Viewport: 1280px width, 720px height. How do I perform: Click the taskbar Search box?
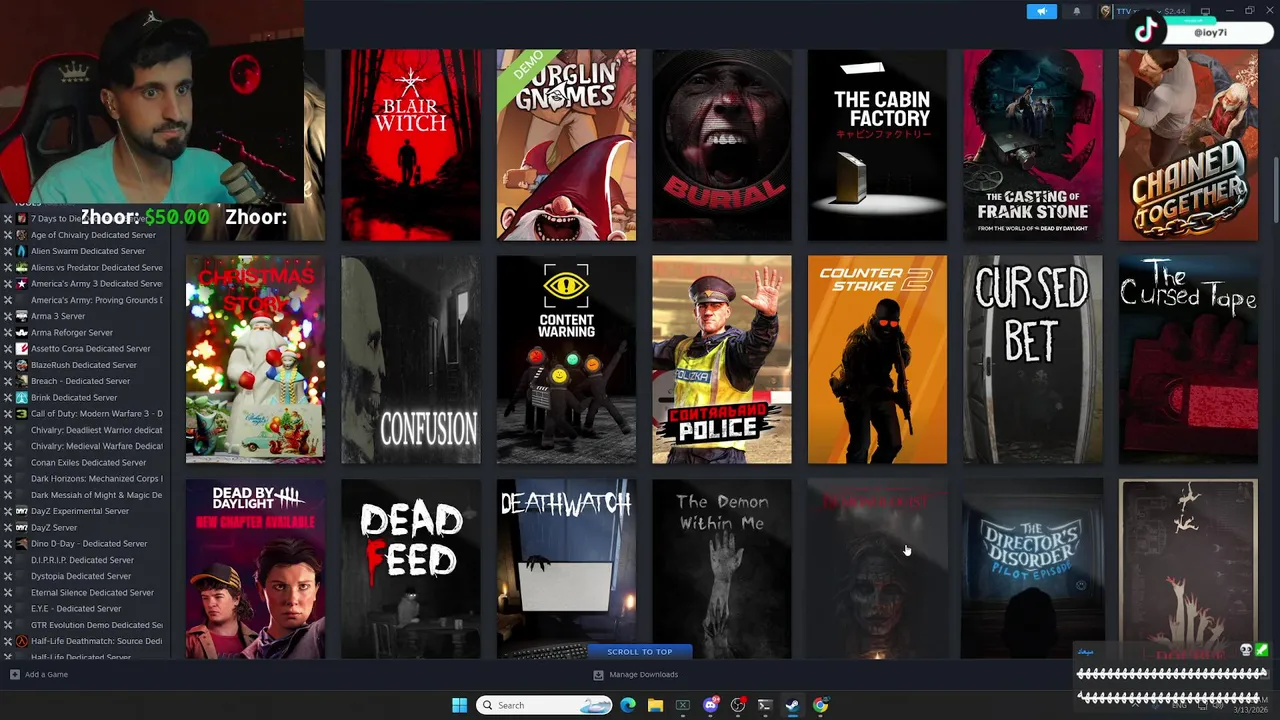tap(545, 705)
